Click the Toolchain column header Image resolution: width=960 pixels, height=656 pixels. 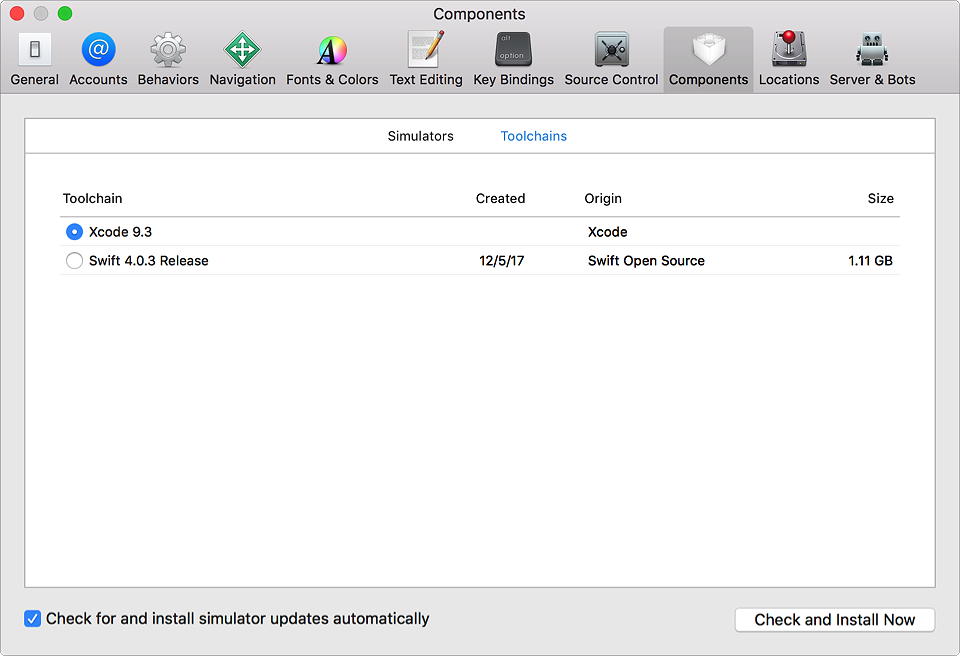(92, 198)
